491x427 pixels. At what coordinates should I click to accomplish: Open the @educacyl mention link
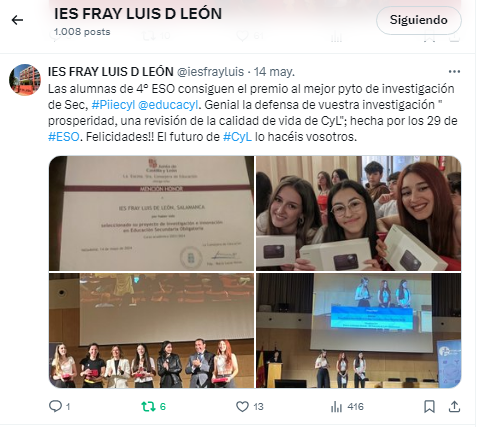point(168,105)
